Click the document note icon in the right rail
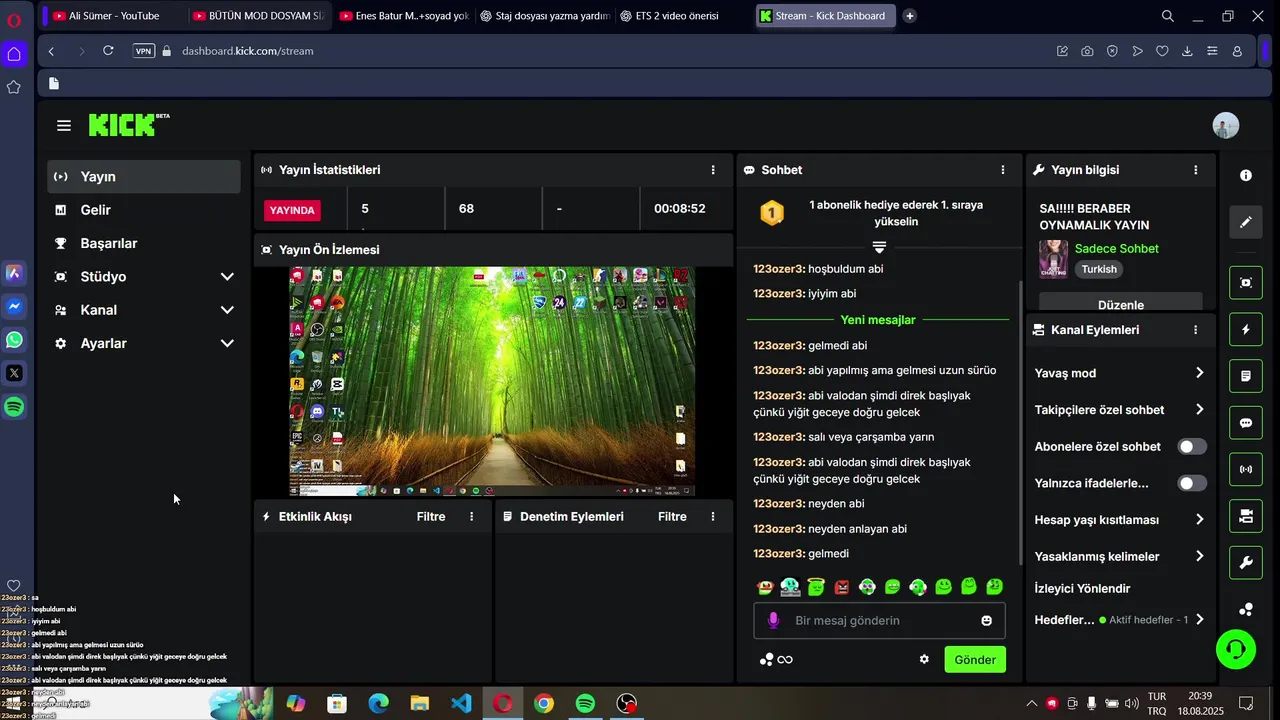The height and width of the screenshot is (720, 1280). pos(1246,376)
